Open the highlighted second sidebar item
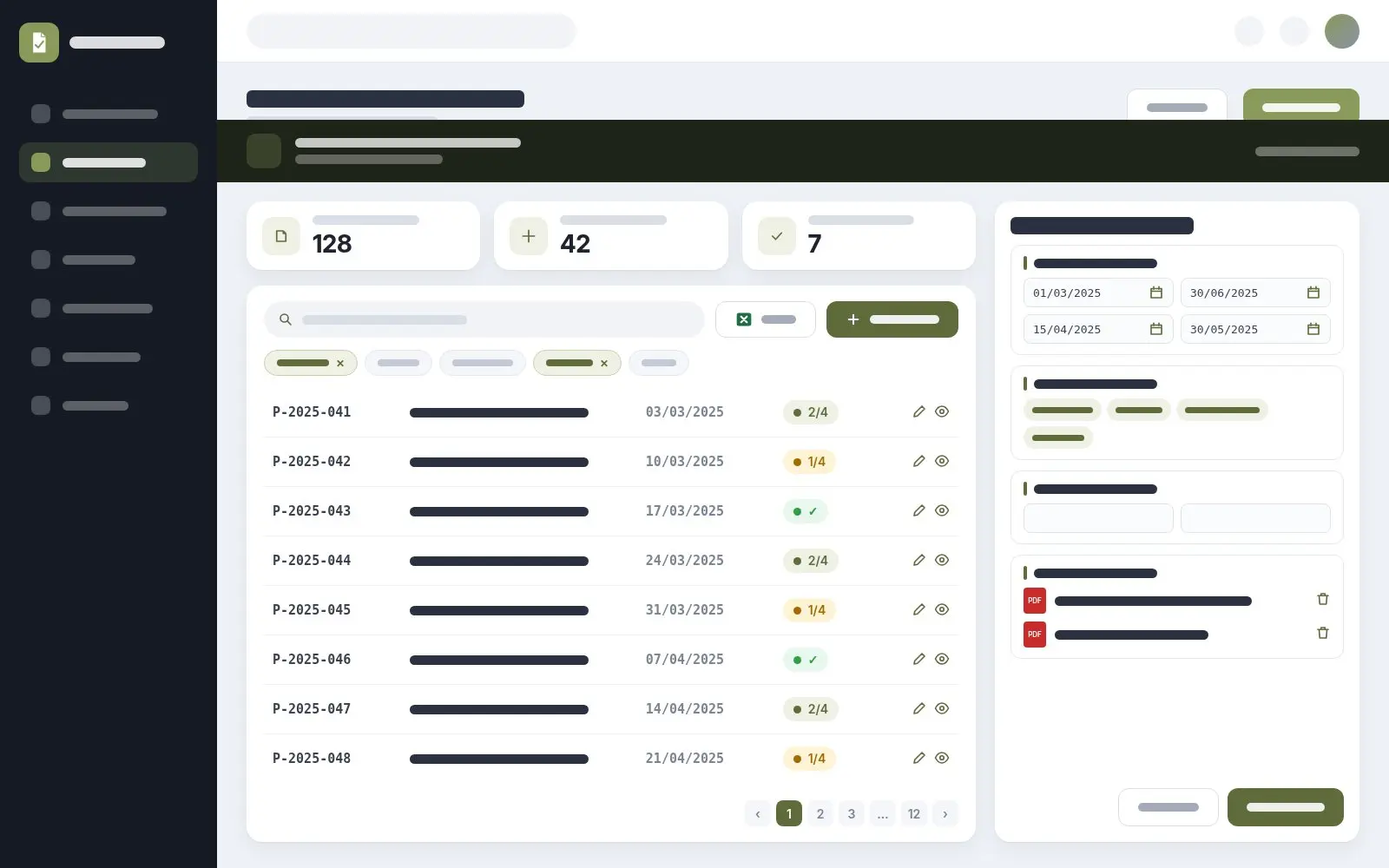This screenshot has height=868, width=1389. point(109,162)
